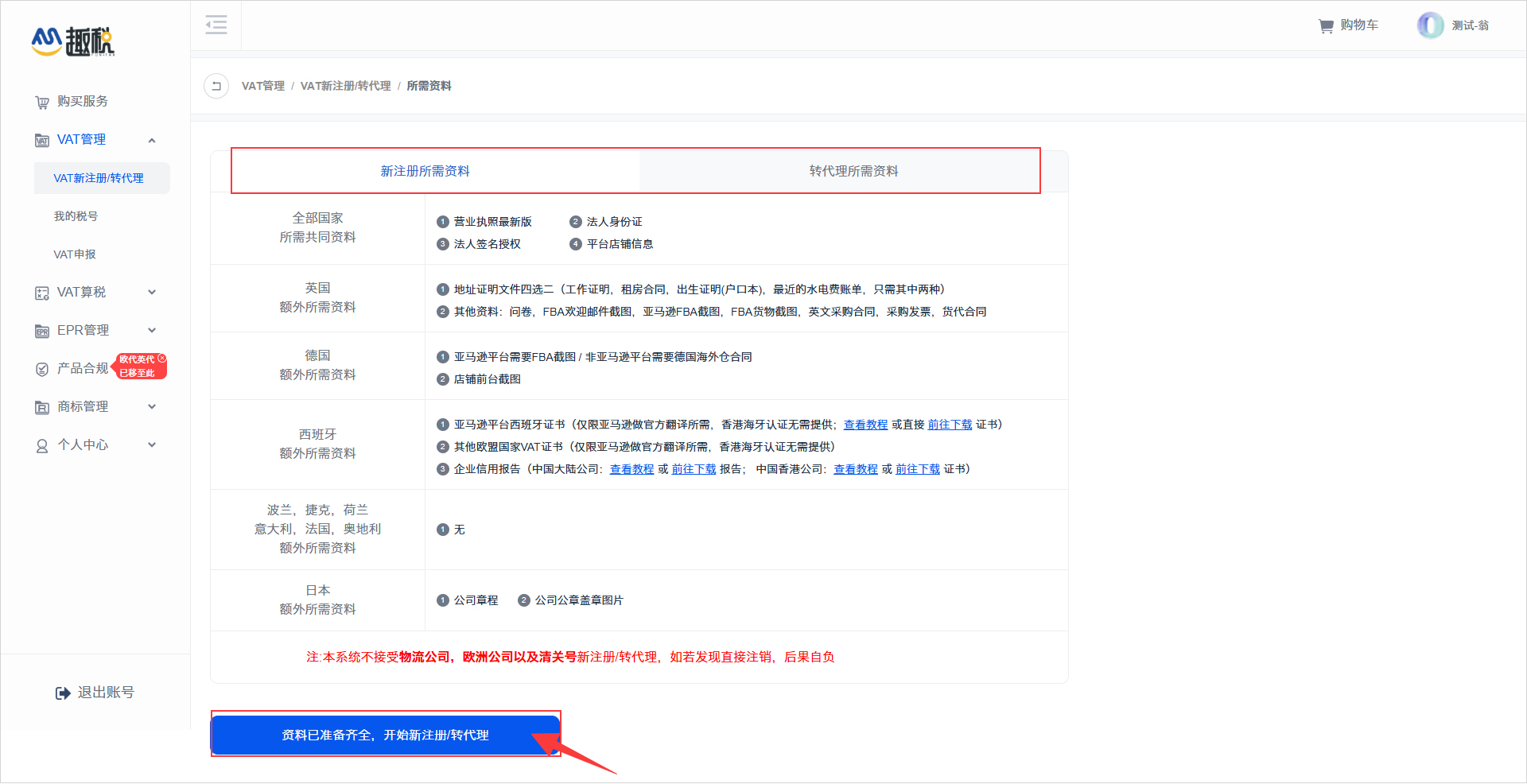The width and height of the screenshot is (1527, 784).
Task: Open the 查看教程 tutorial link for Spain
Action: pos(866,424)
